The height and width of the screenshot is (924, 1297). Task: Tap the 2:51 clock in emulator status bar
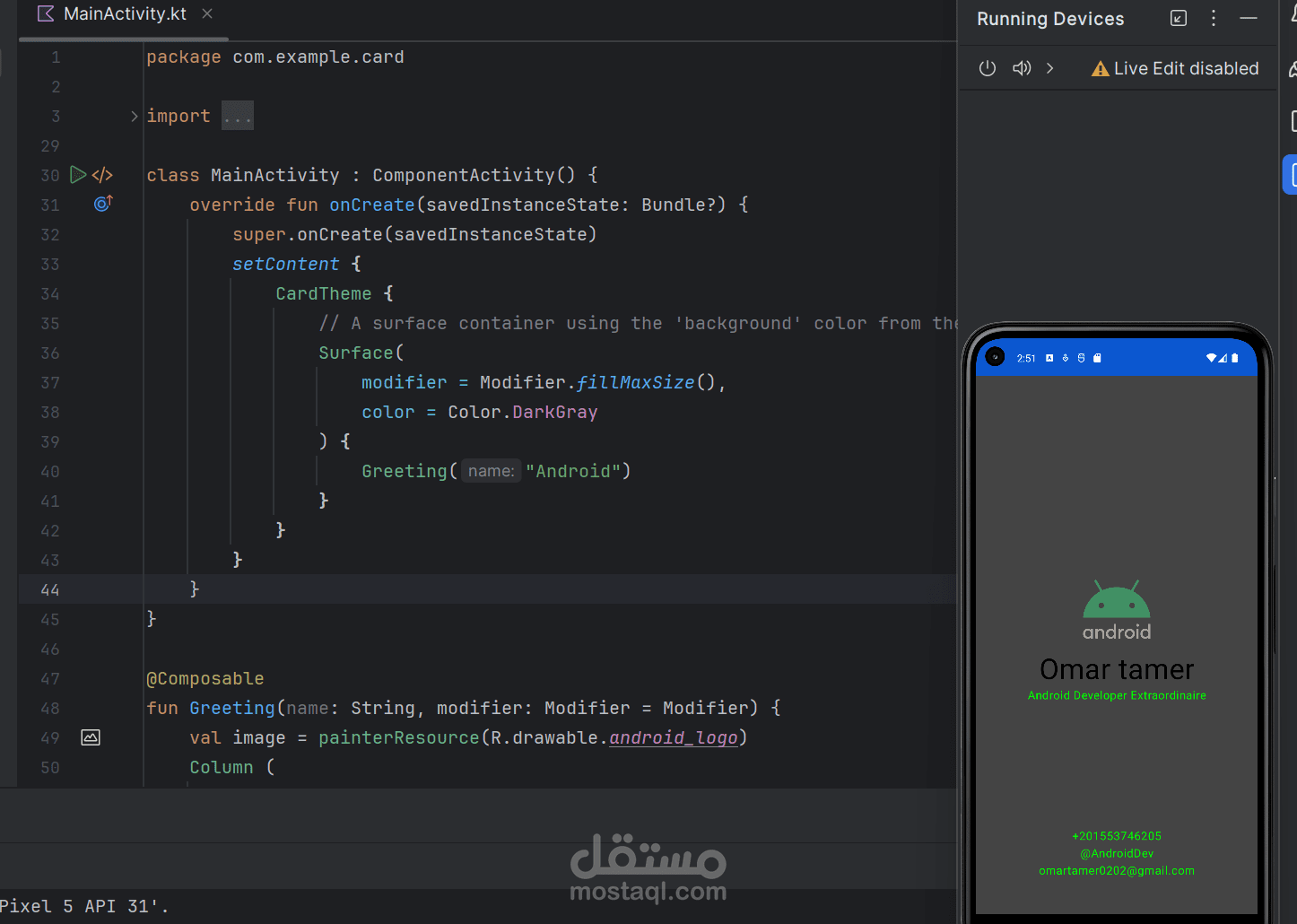coord(1026,358)
